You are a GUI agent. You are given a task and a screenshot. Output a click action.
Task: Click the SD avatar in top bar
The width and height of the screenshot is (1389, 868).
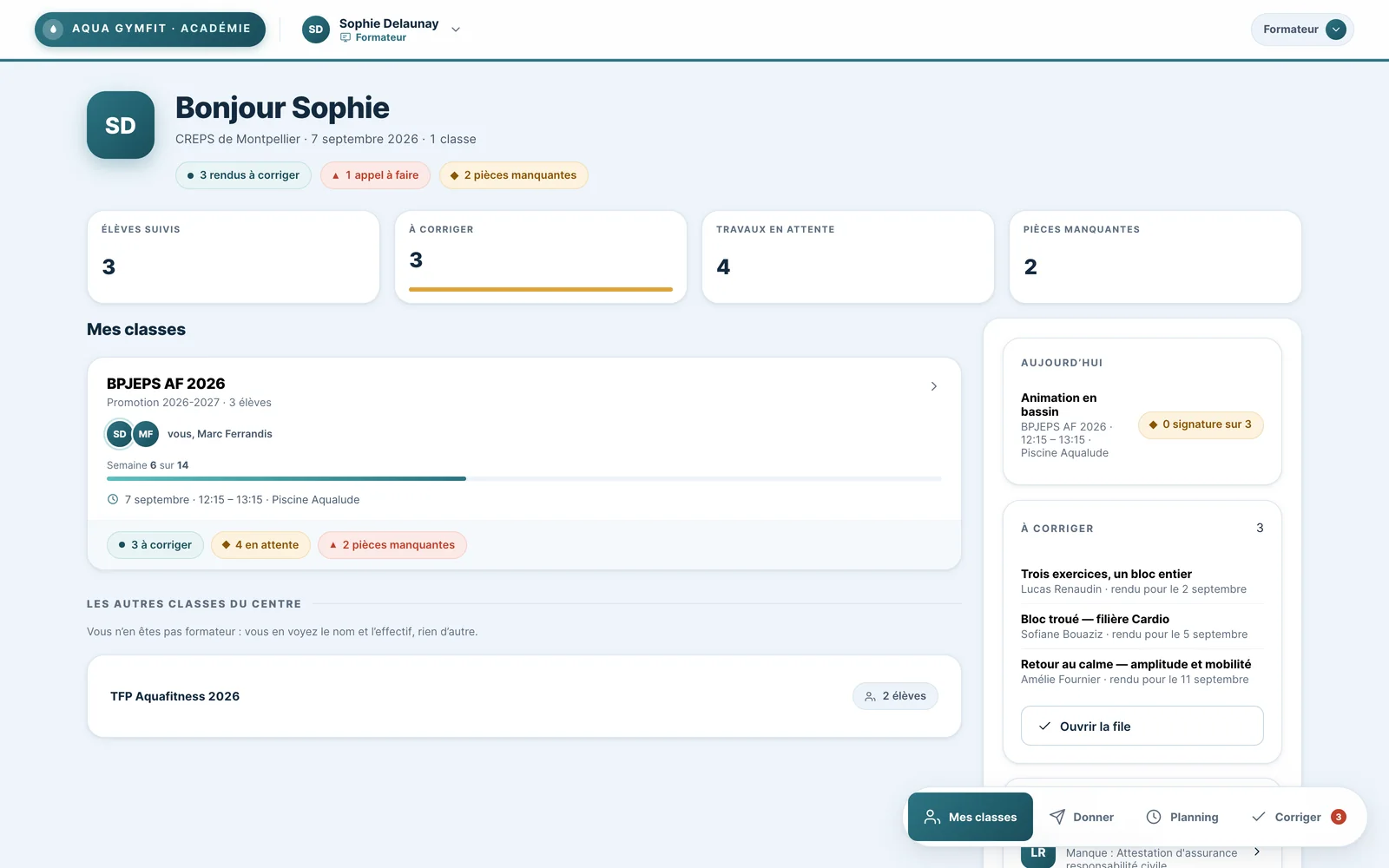316,30
